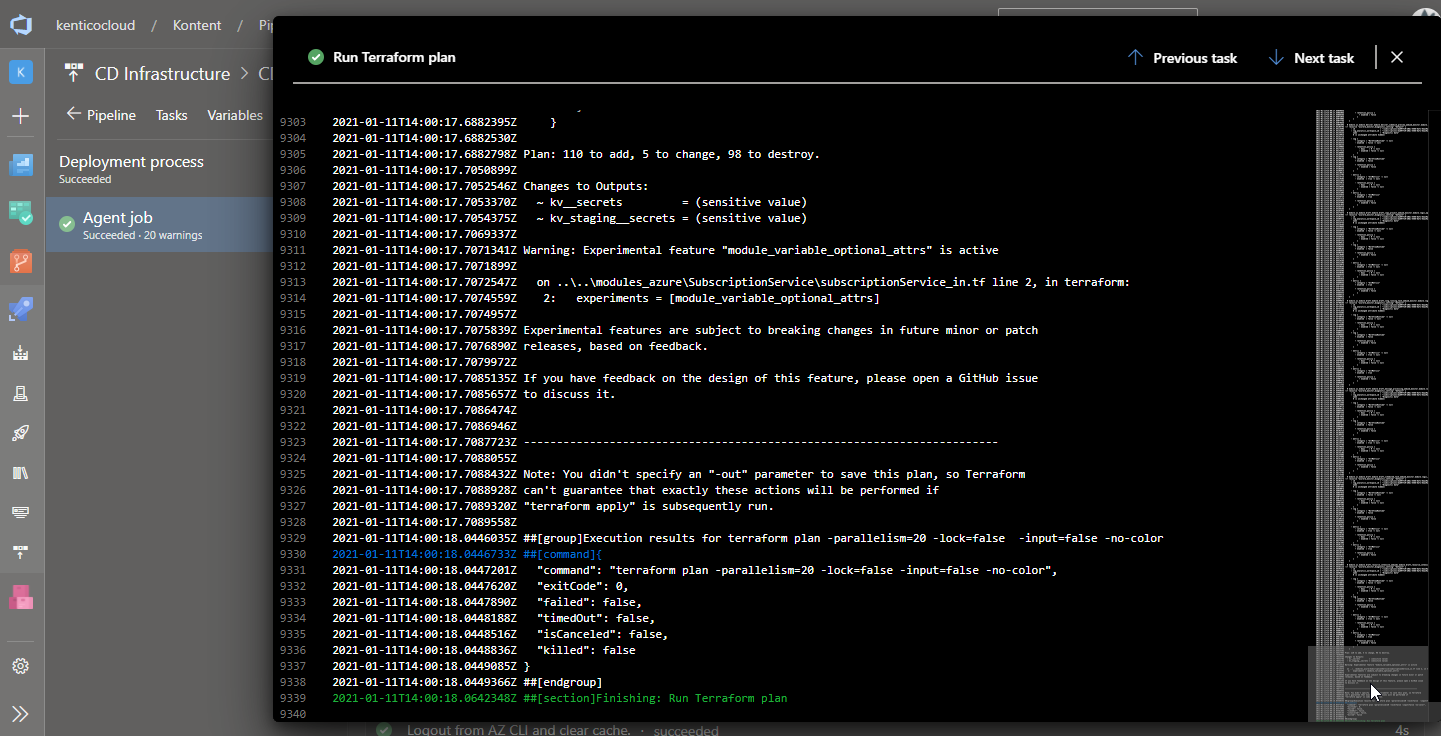
Task: Open Artifacts from the sidebar
Action: click(21, 598)
